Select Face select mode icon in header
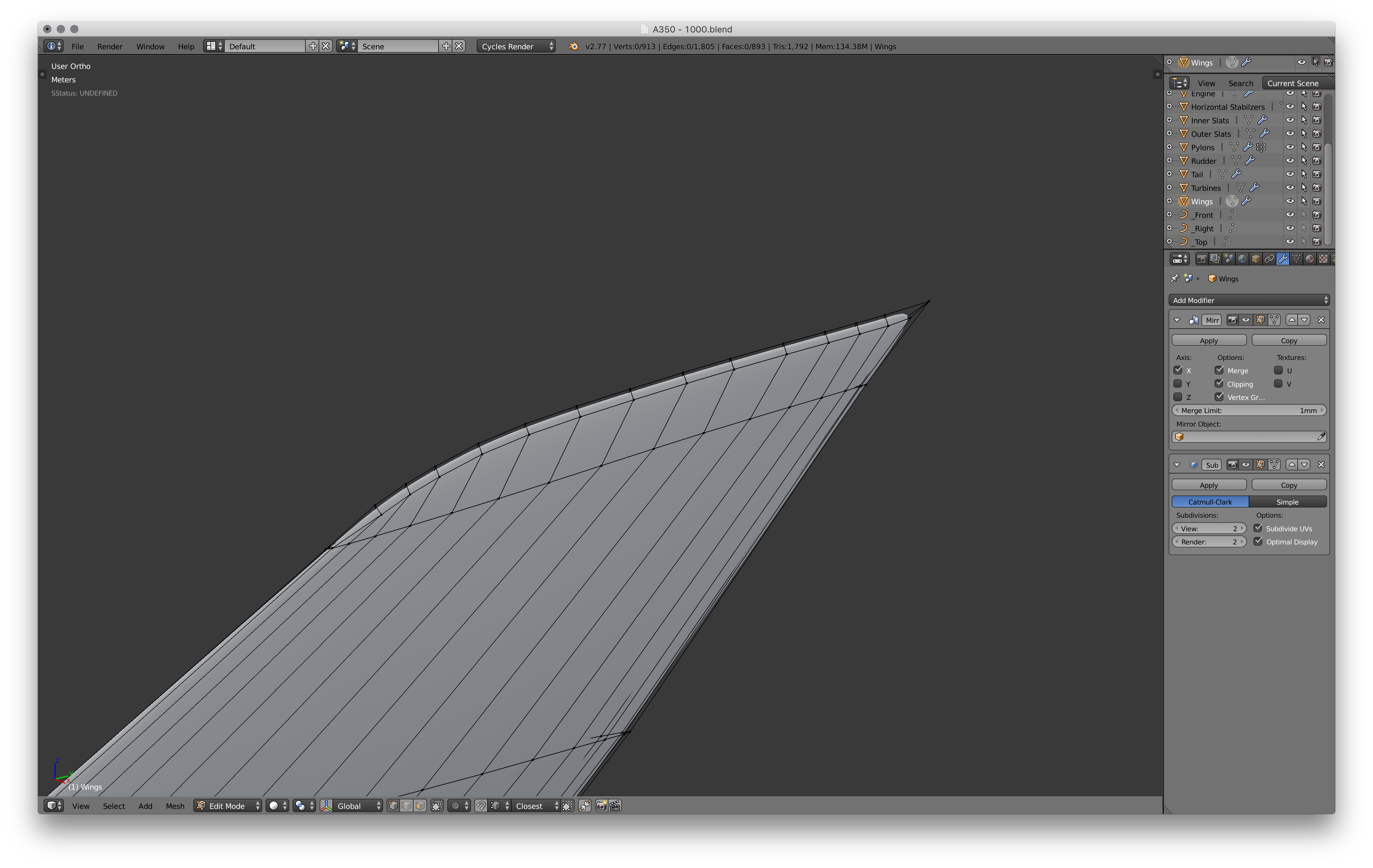Viewport: 1373px width, 868px height. click(420, 805)
